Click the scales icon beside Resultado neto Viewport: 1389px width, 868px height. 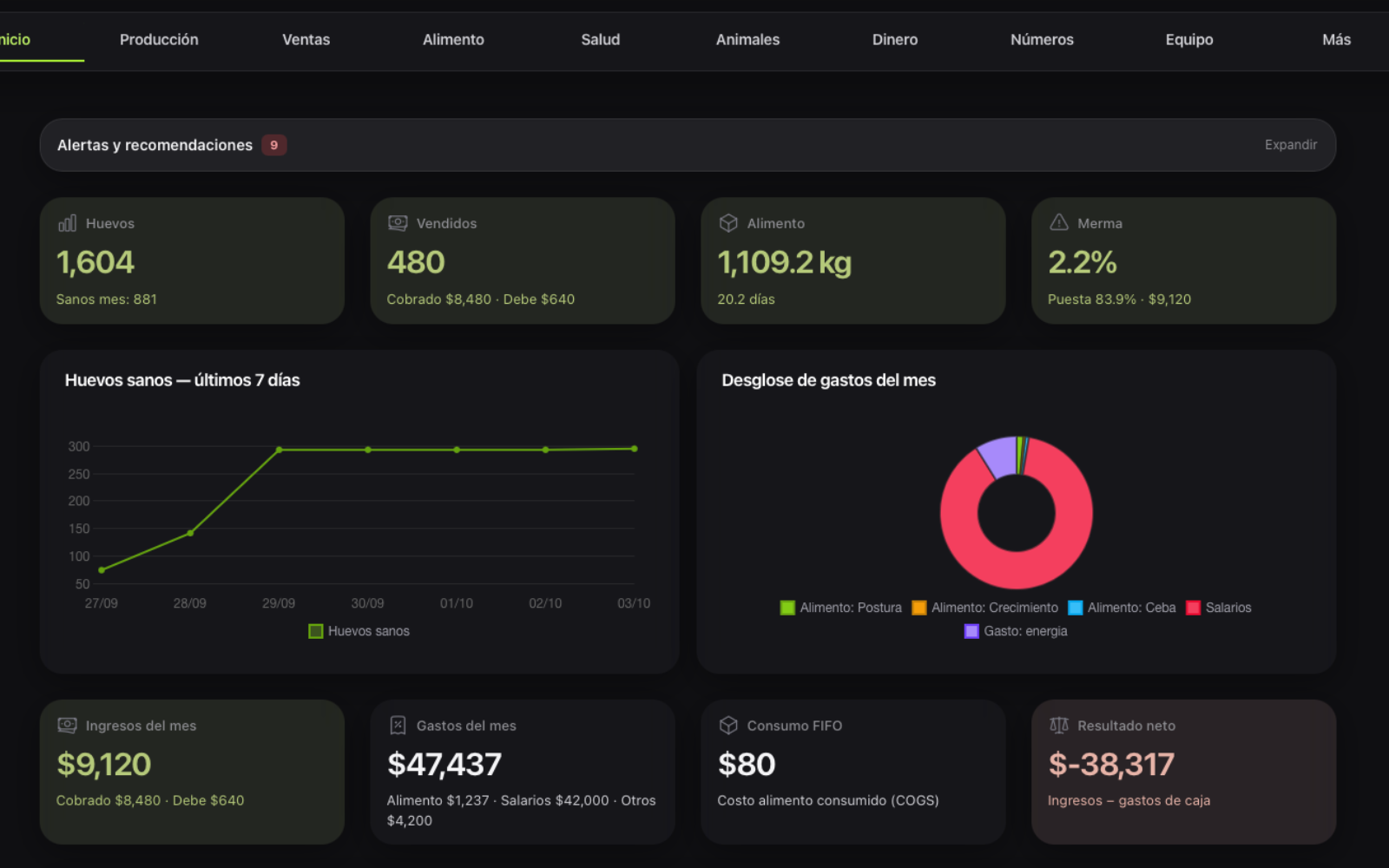pos(1059,725)
